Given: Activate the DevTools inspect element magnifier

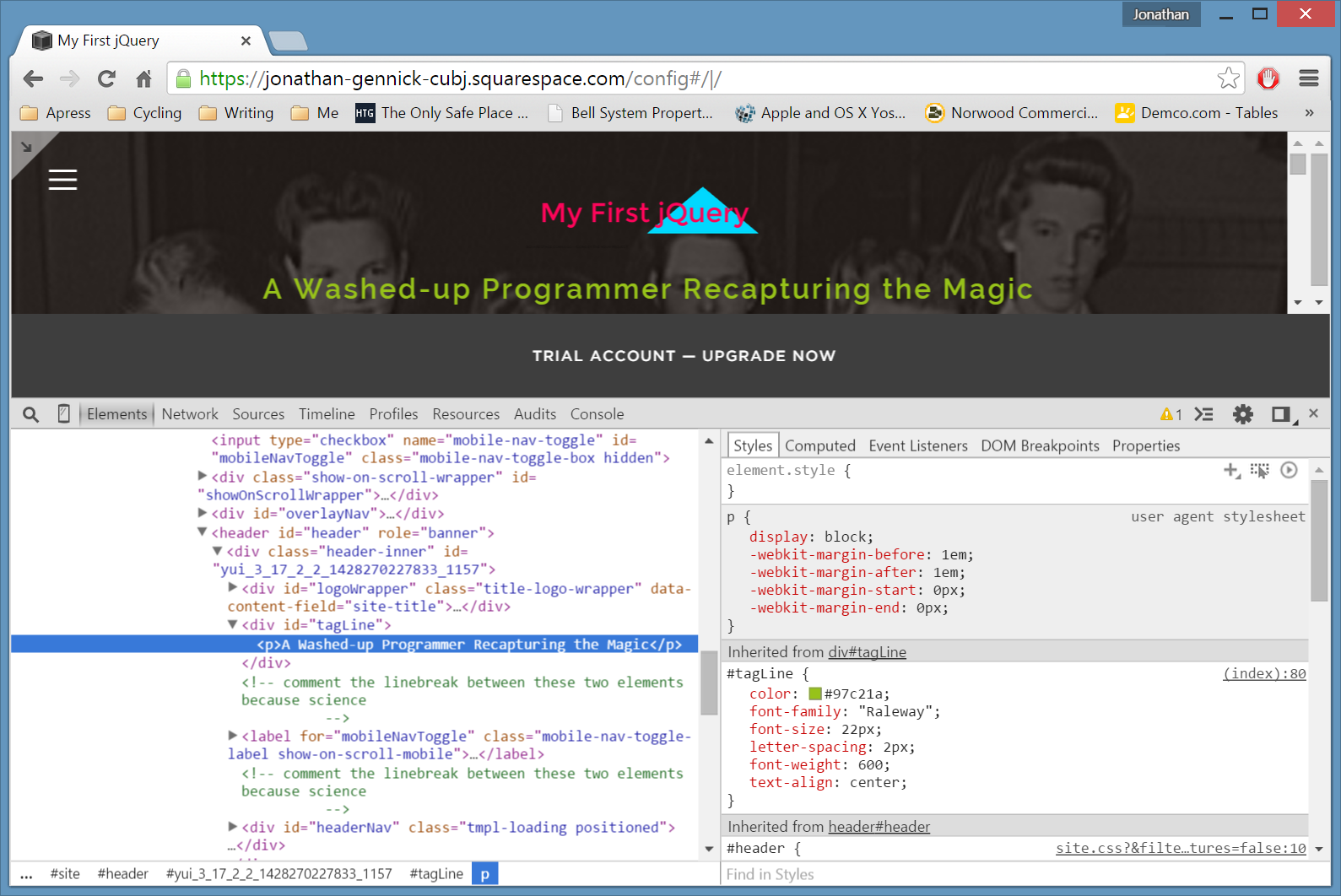Looking at the screenshot, I should click(x=30, y=414).
